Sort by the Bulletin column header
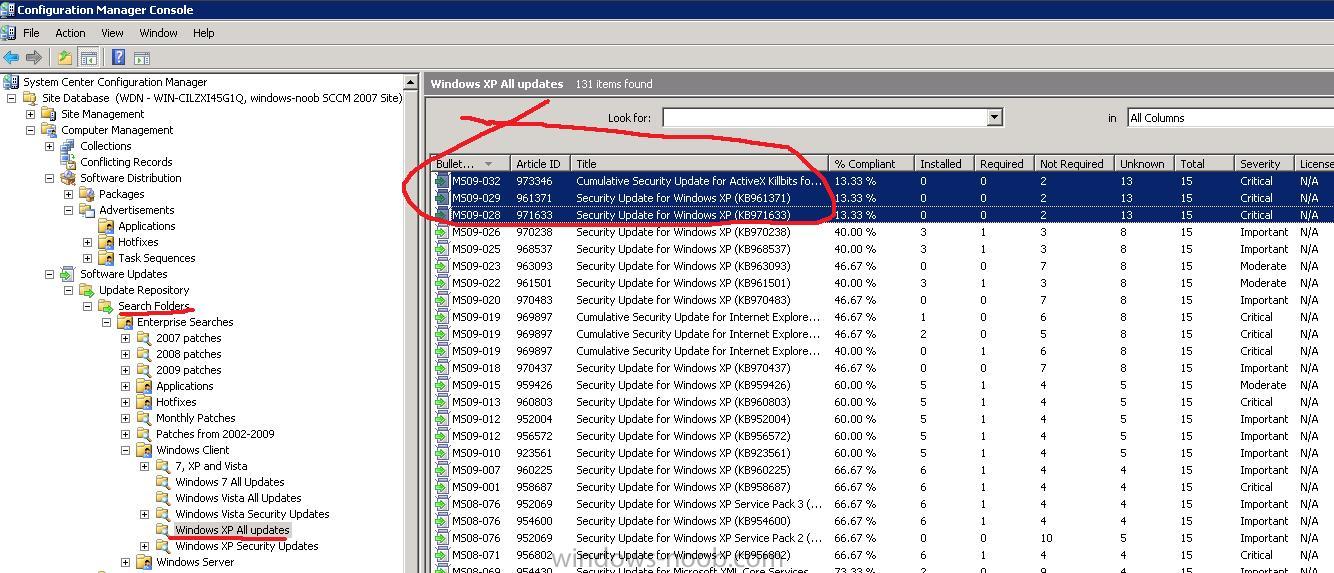 [x=469, y=164]
